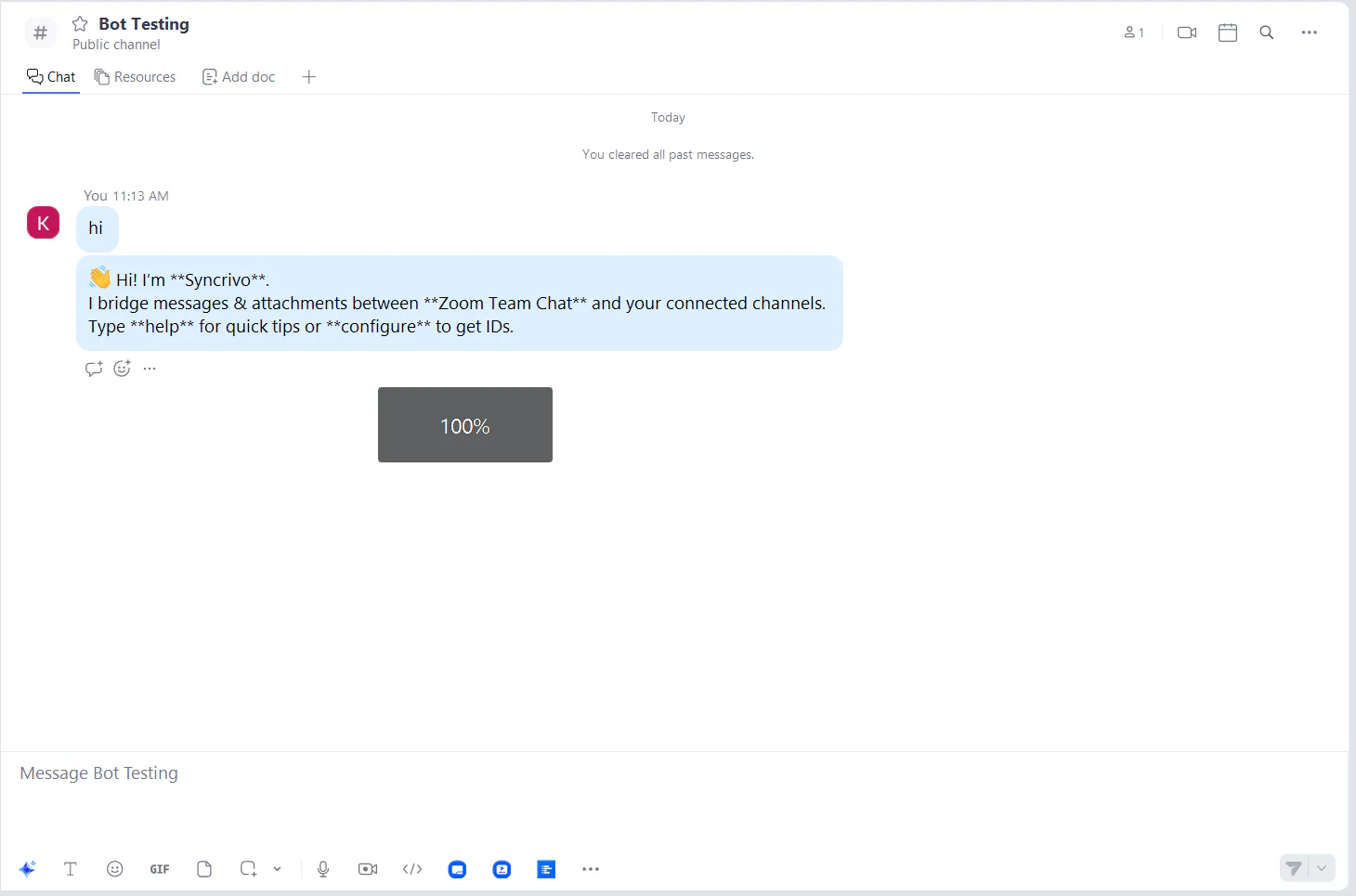Take a screenshot capture

tap(248, 869)
